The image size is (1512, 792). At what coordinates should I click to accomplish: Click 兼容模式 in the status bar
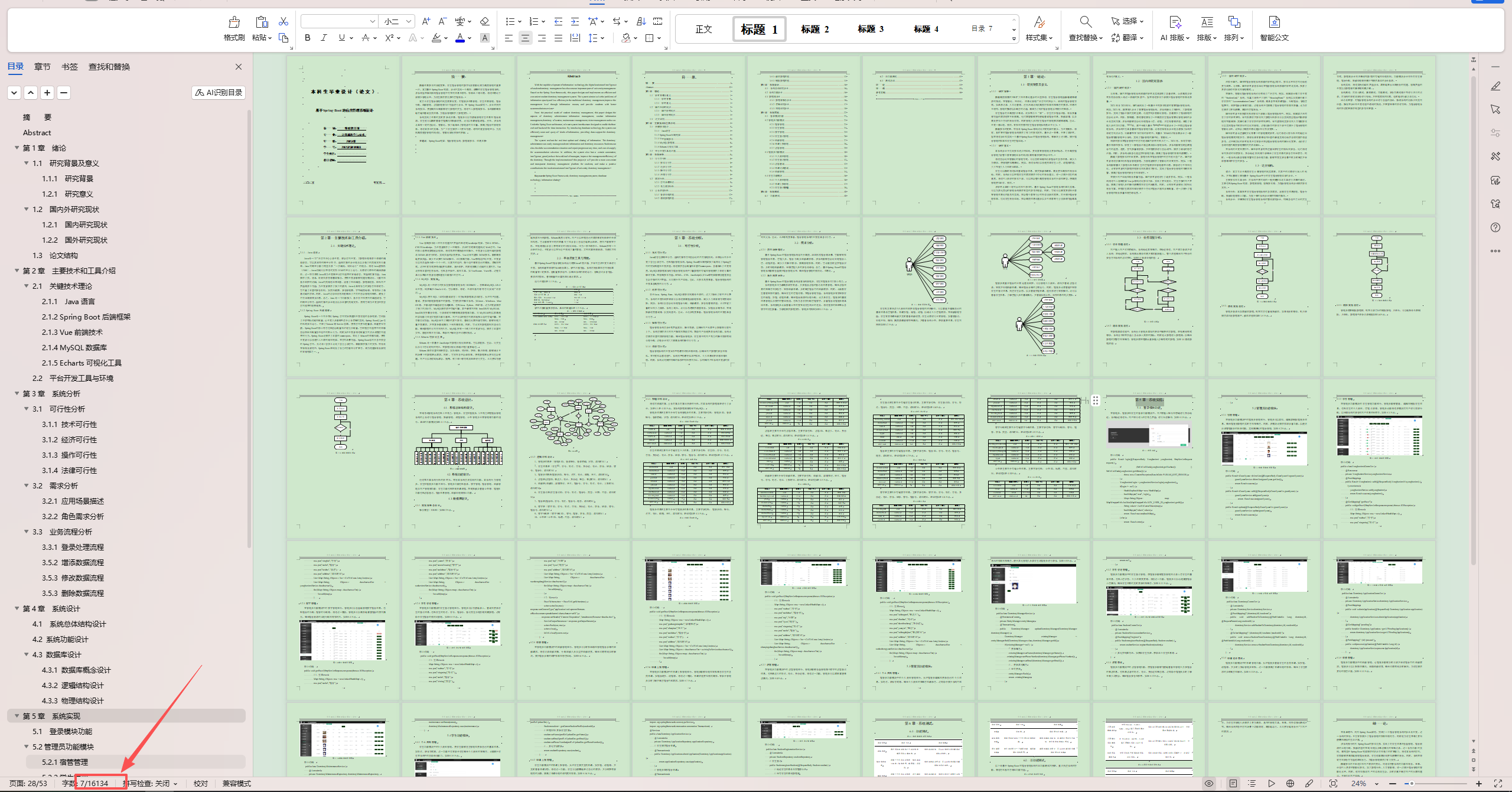[237, 783]
